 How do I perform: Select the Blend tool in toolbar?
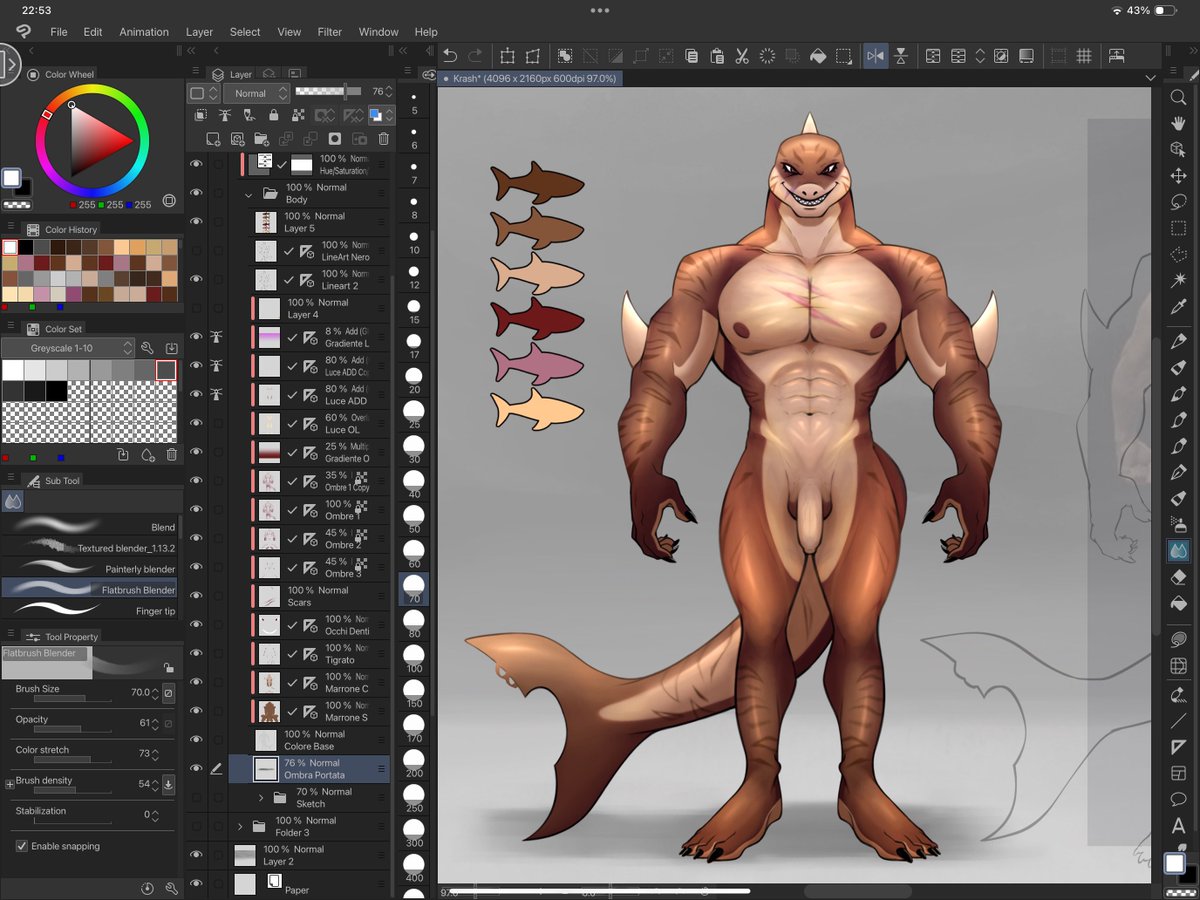pyautogui.click(x=1178, y=550)
